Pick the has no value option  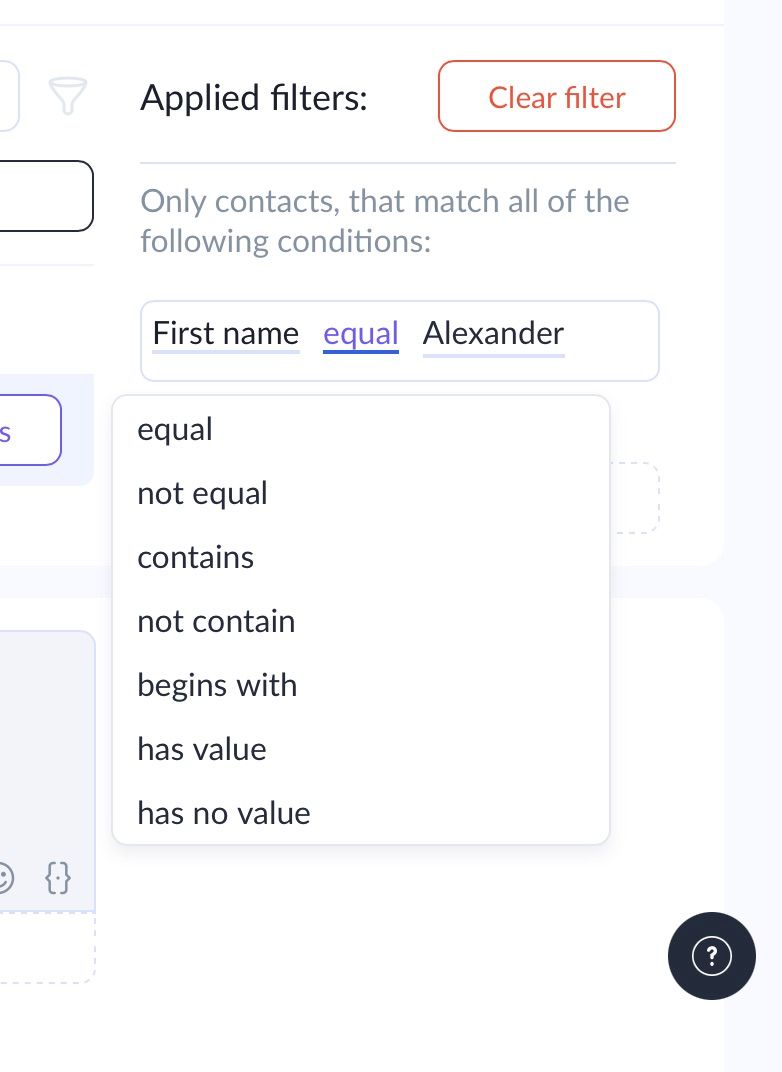point(224,814)
